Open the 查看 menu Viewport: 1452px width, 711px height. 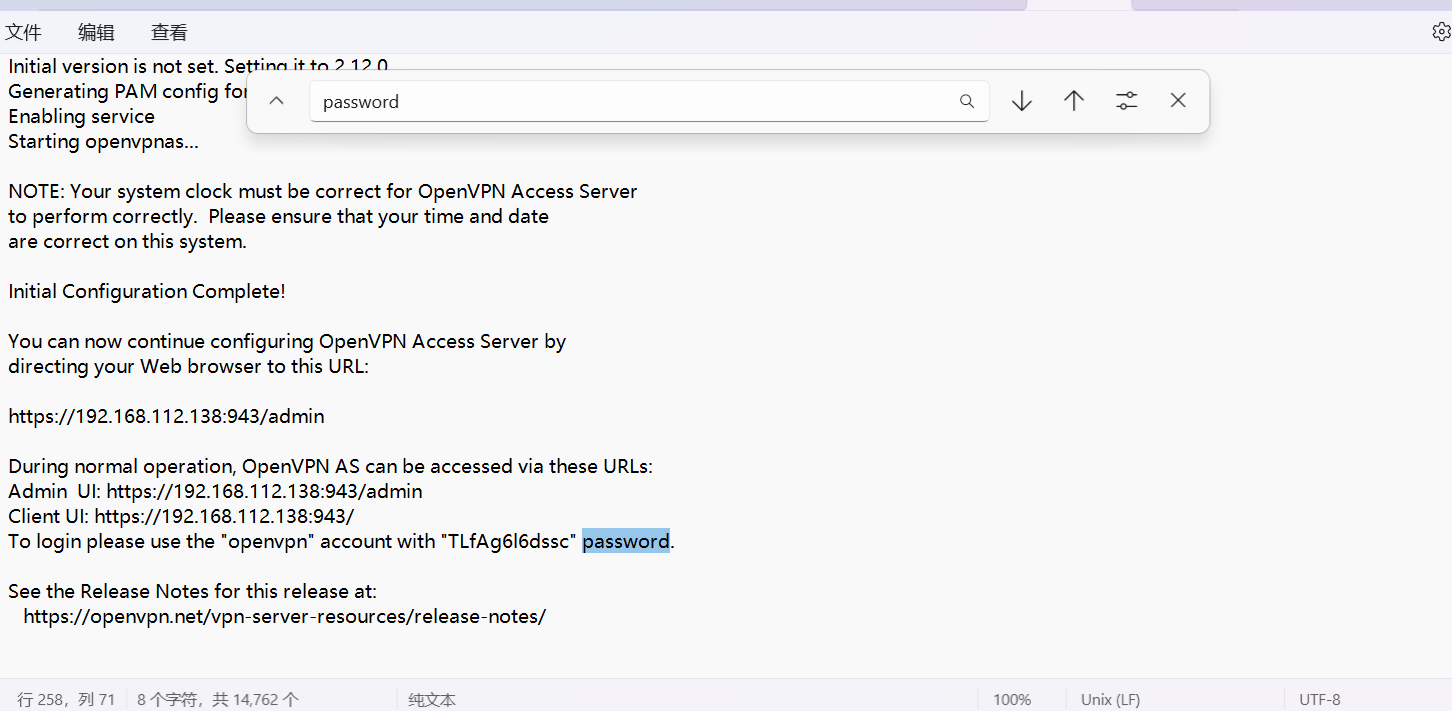click(169, 32)
